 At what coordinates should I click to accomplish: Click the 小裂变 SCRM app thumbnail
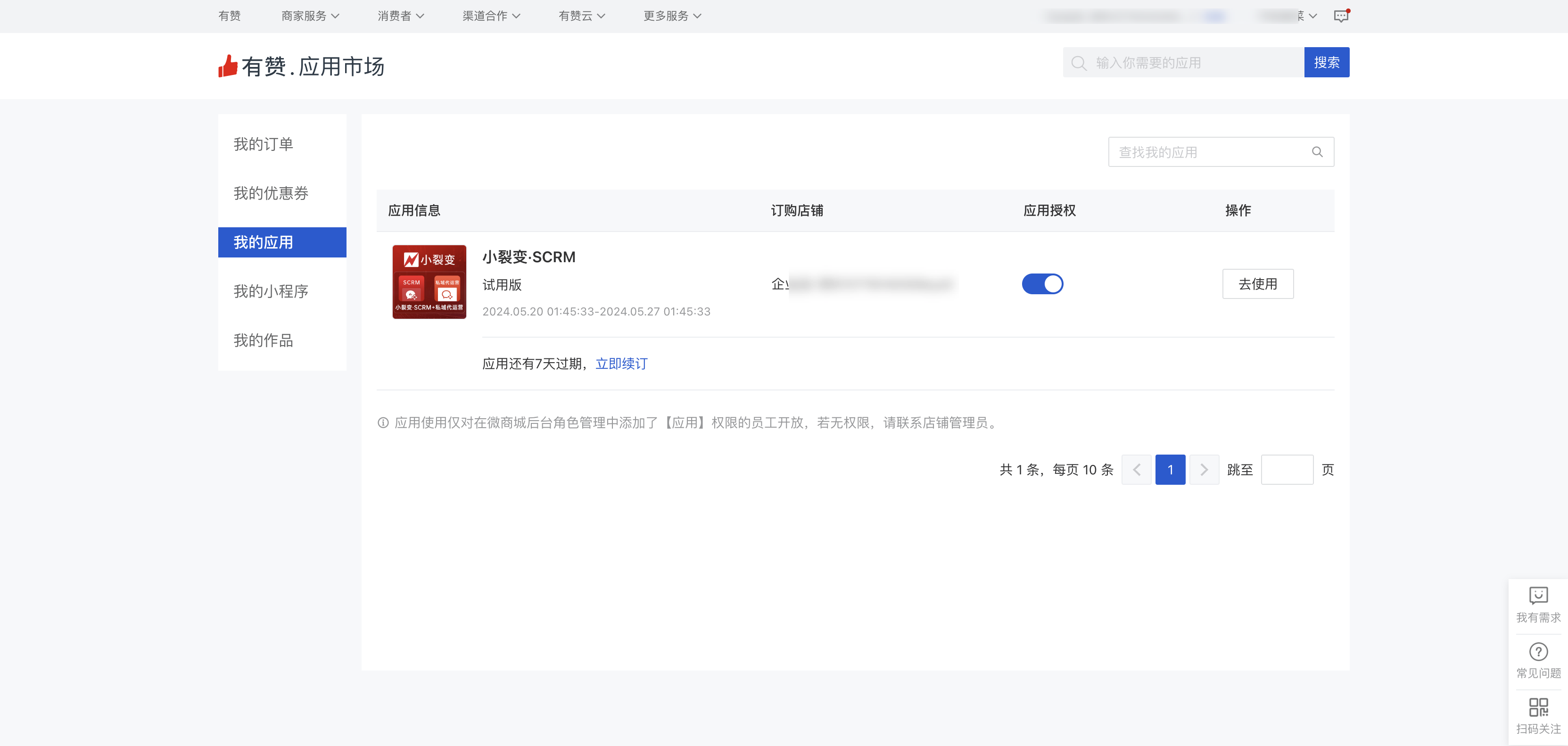tap(429, 282)
